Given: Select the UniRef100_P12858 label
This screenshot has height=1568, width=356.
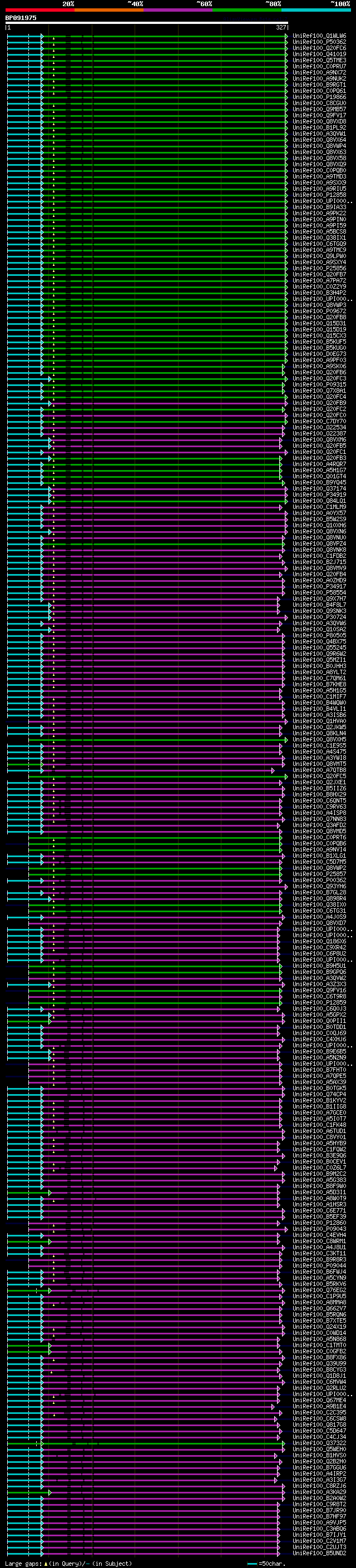Looking at the screenshot, I should click(x=319, y=195).
